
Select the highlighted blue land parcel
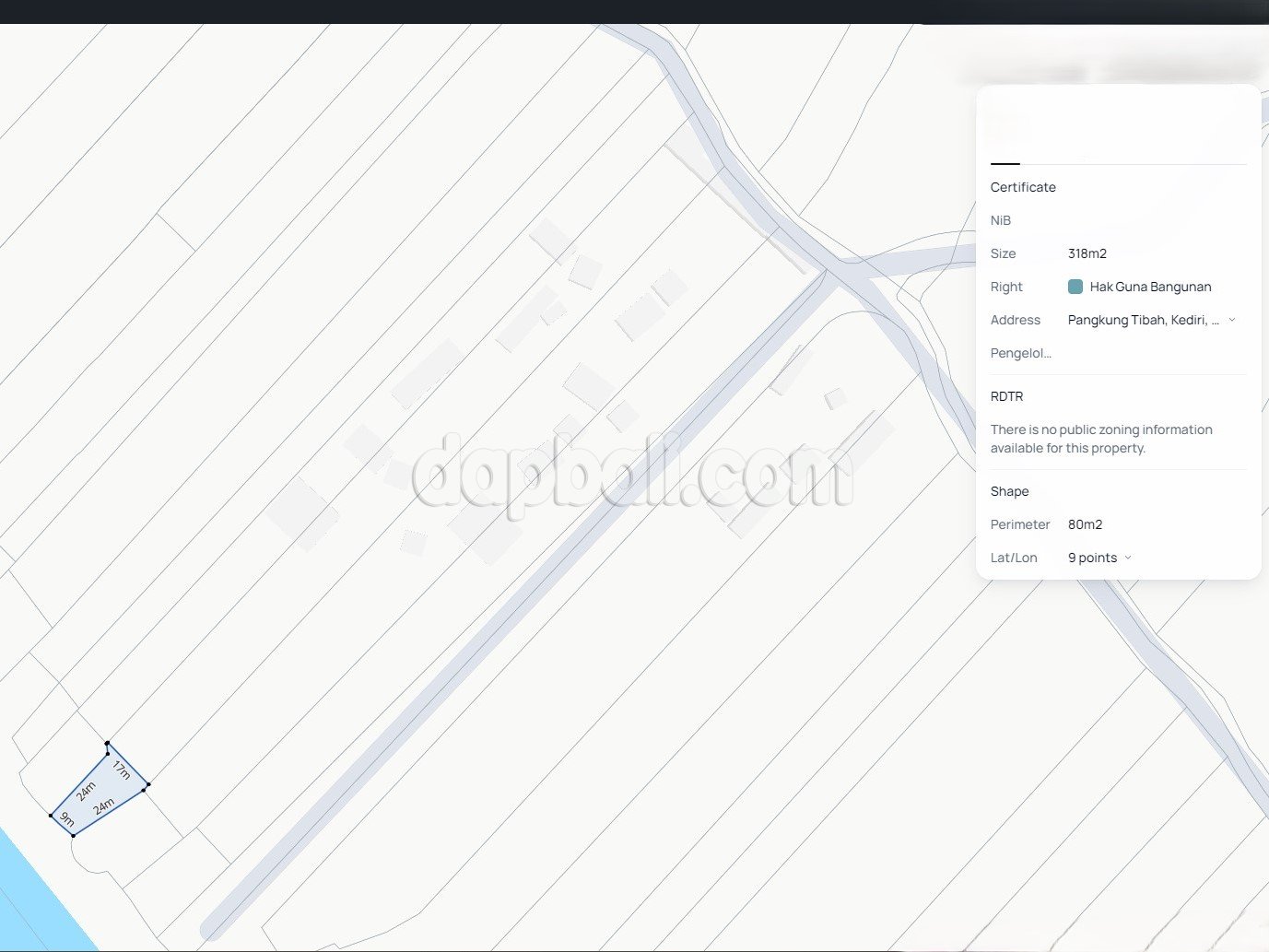click(99, 792)
